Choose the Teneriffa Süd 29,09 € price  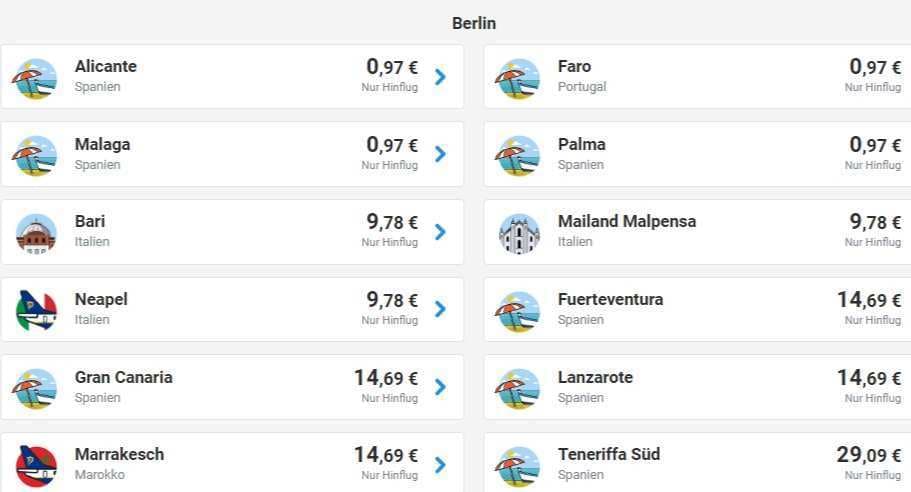point(869,454)
